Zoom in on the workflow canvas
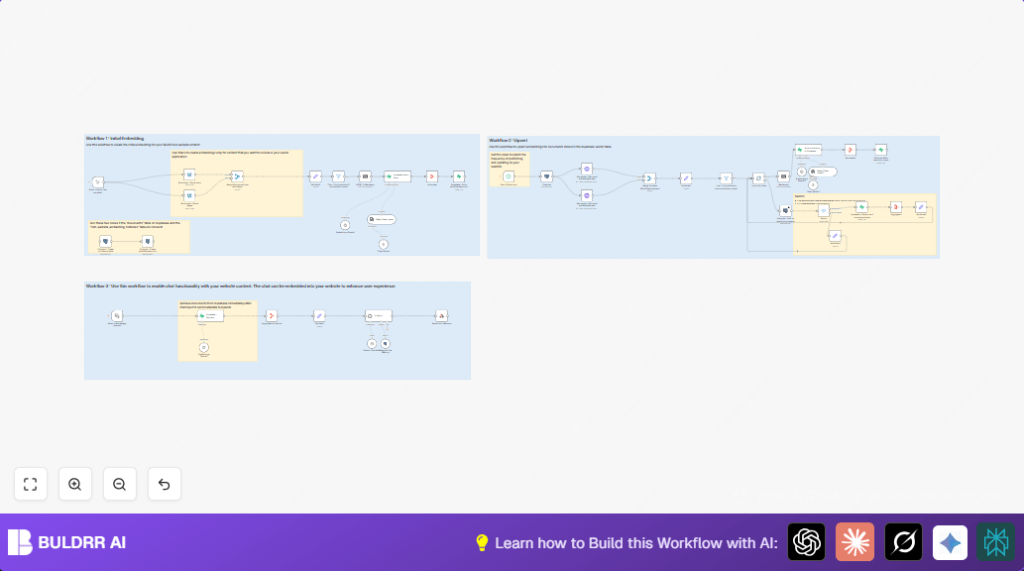 click(75, 484)
